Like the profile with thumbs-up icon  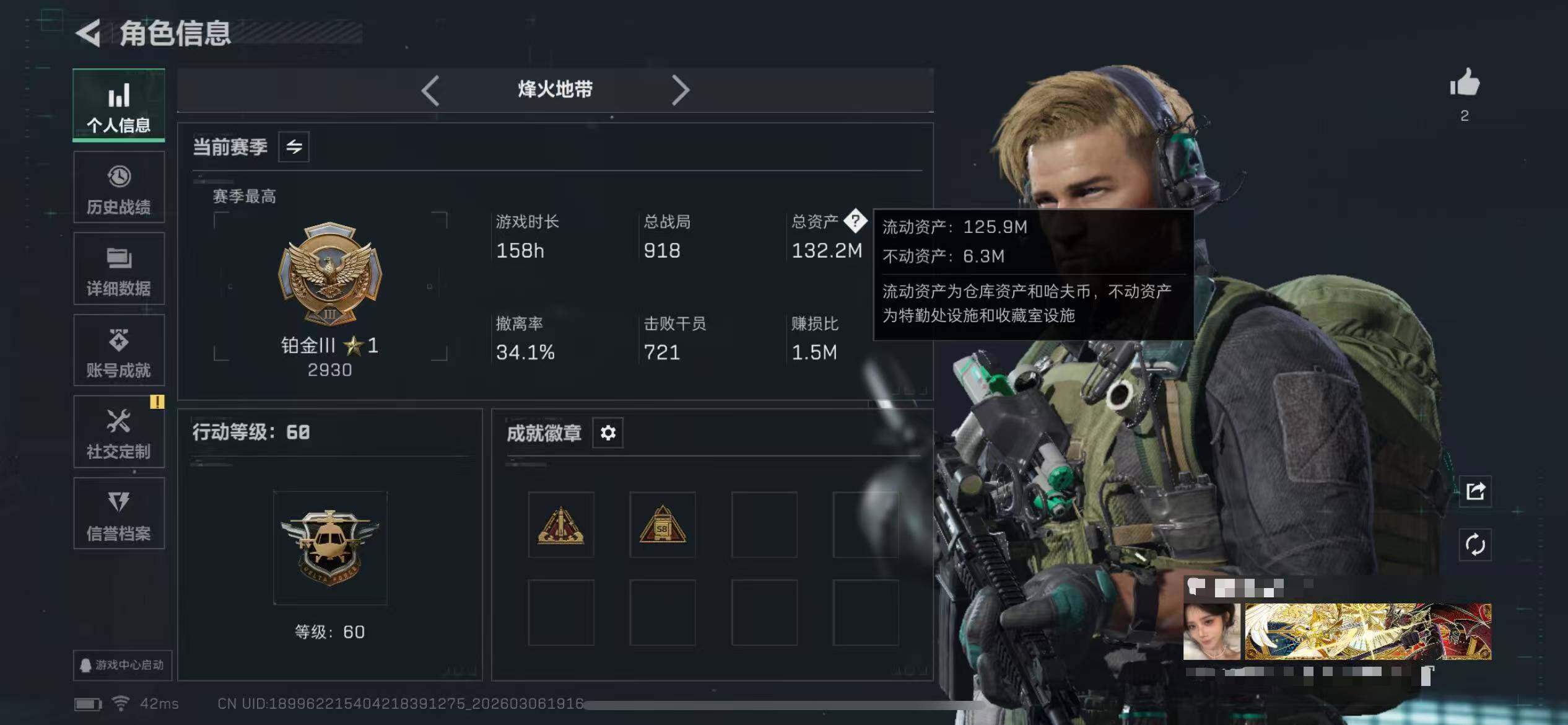tap(1465, 82)
